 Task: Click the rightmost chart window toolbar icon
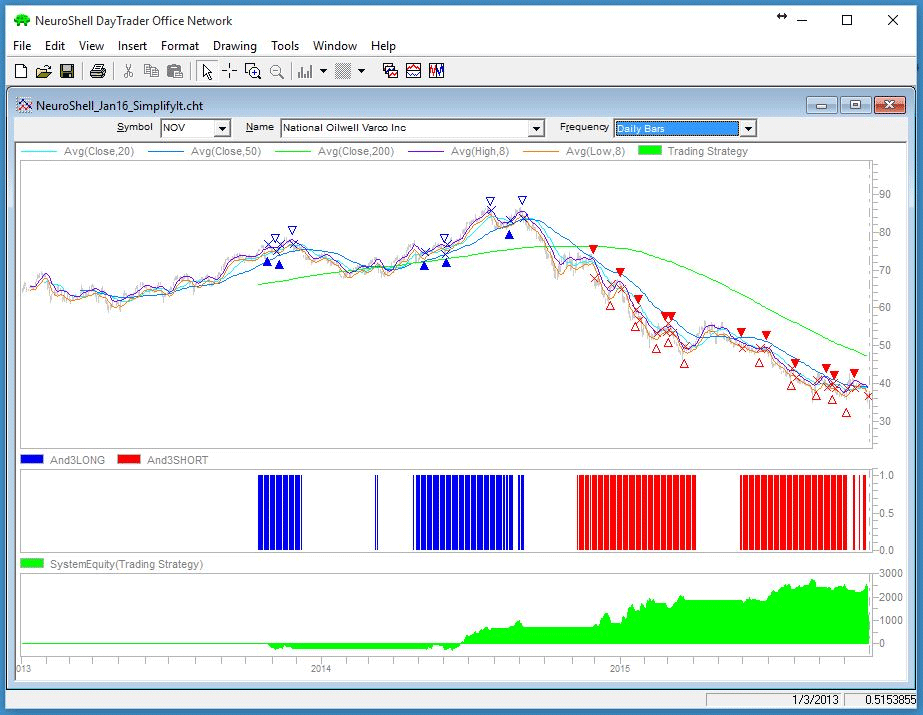pos(437,71)
